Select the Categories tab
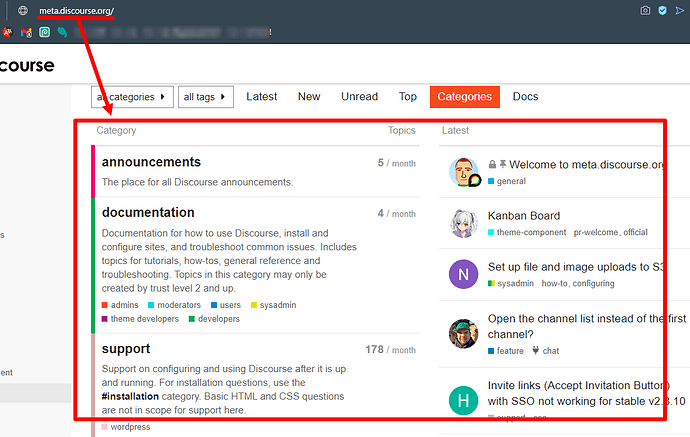Screen dimensions: 690x437 point(465,97)
